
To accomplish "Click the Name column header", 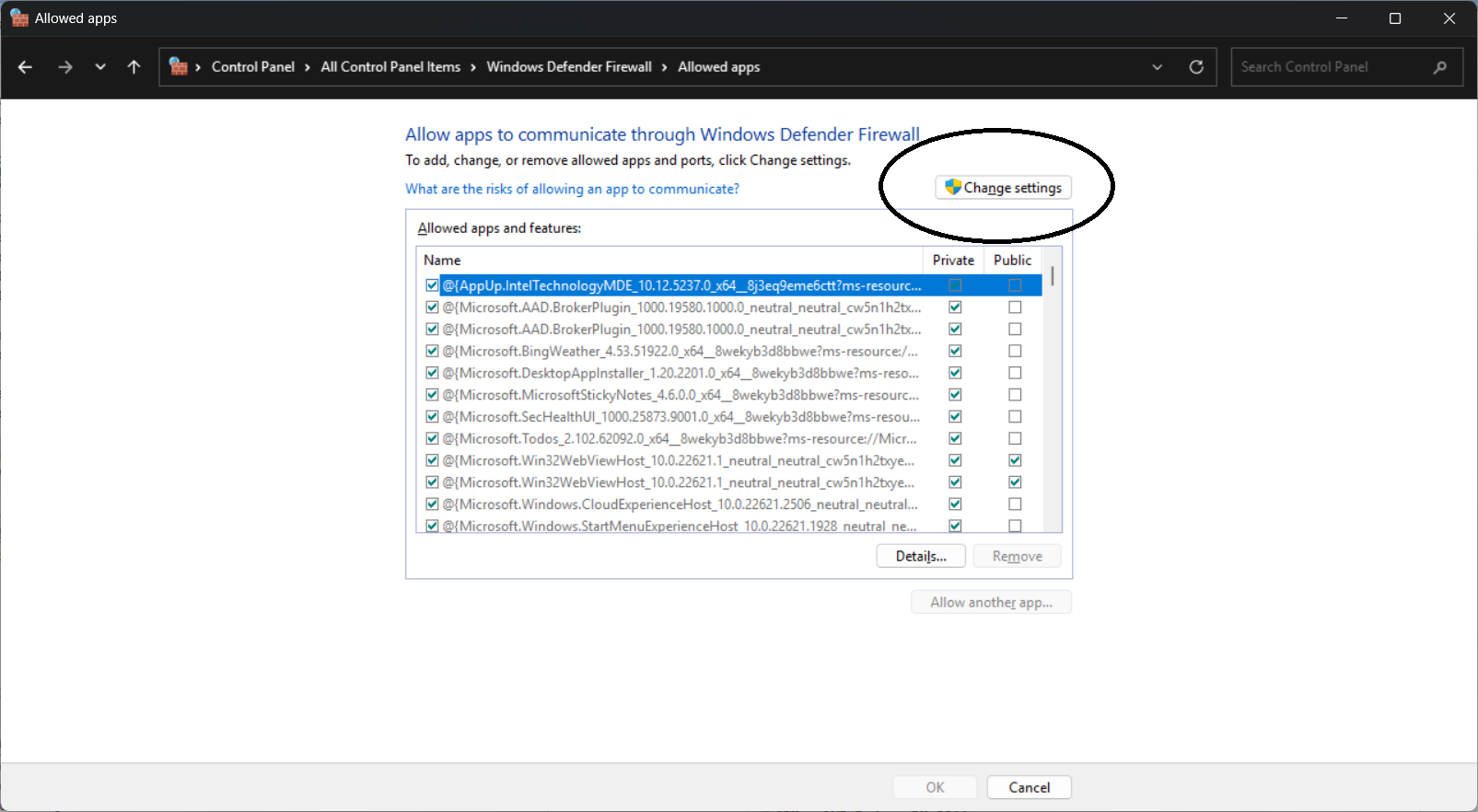I will (669, 261).
